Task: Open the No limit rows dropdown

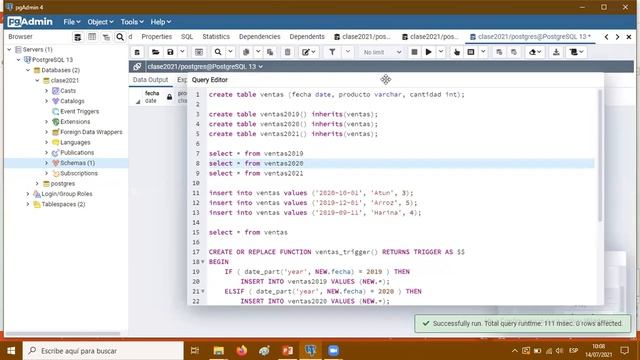Action: coord(382,52)
